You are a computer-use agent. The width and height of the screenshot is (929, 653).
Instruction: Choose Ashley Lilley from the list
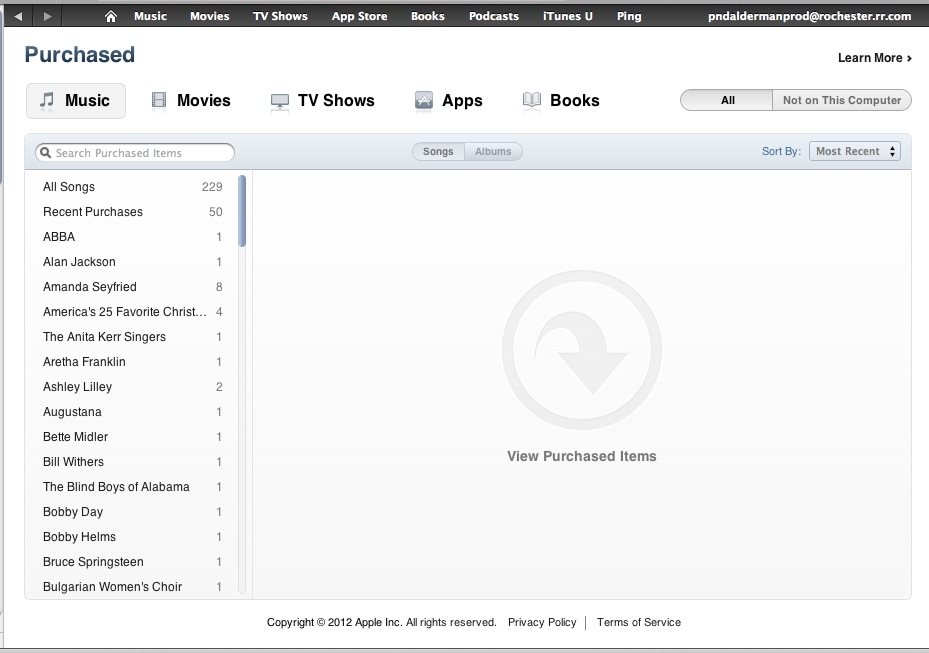(x=133, y=386)
